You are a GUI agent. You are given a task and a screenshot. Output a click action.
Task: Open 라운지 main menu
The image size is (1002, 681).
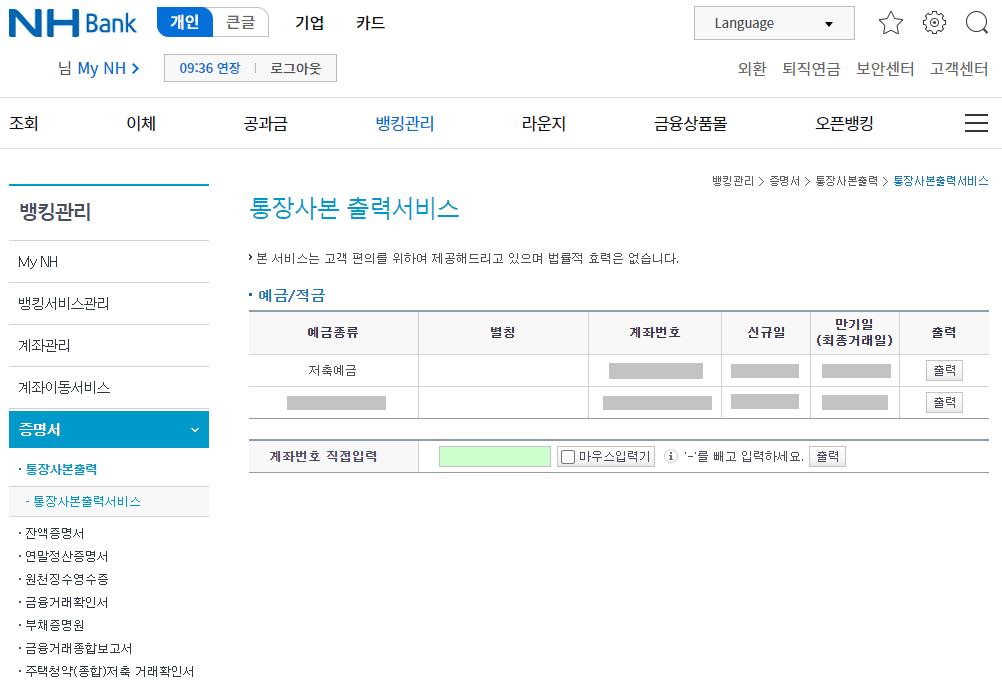pos(544,123)
